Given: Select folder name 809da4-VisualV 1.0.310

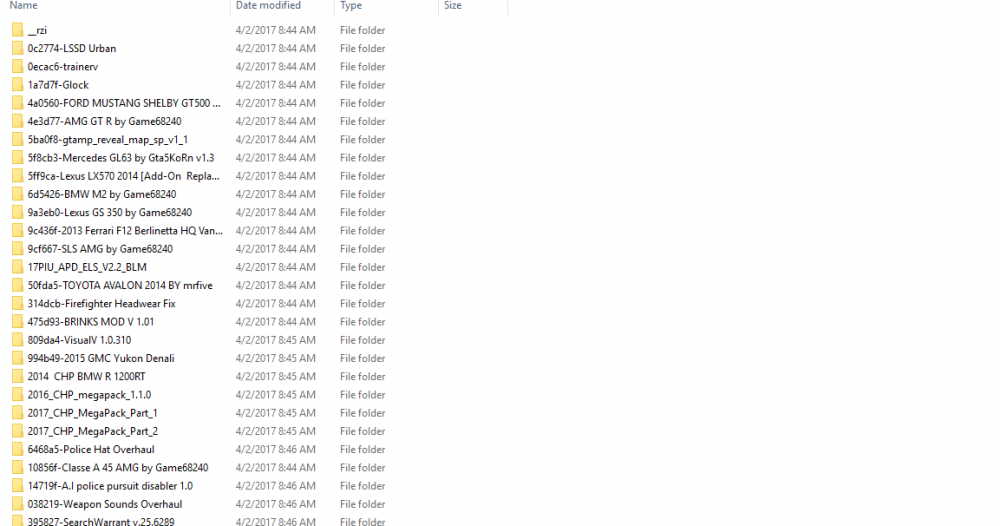Looking at the screenshot, I should tap(79, 340).
